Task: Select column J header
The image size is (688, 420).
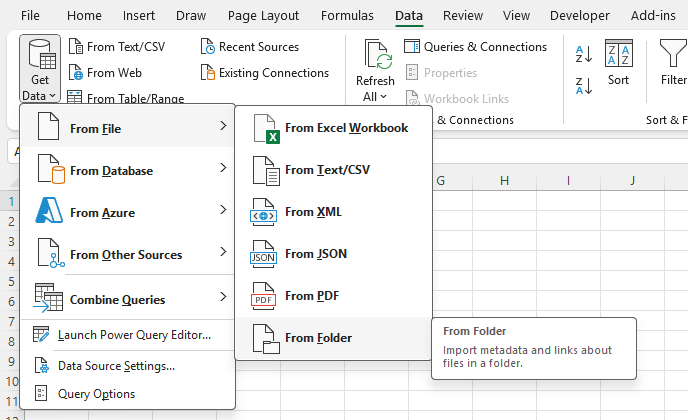Action: pos(633,181)
